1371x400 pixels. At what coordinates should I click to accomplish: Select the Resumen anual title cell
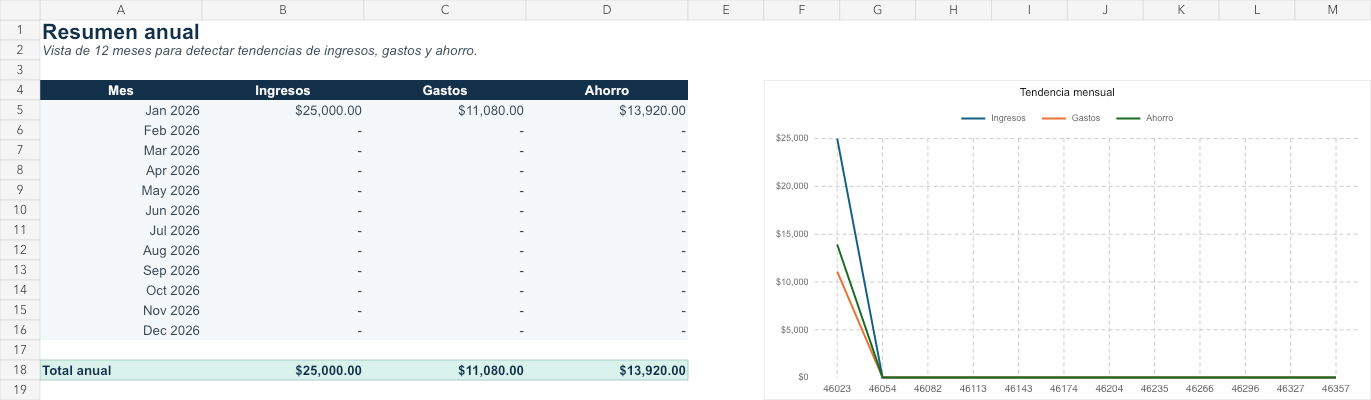[x=121, y=31]
